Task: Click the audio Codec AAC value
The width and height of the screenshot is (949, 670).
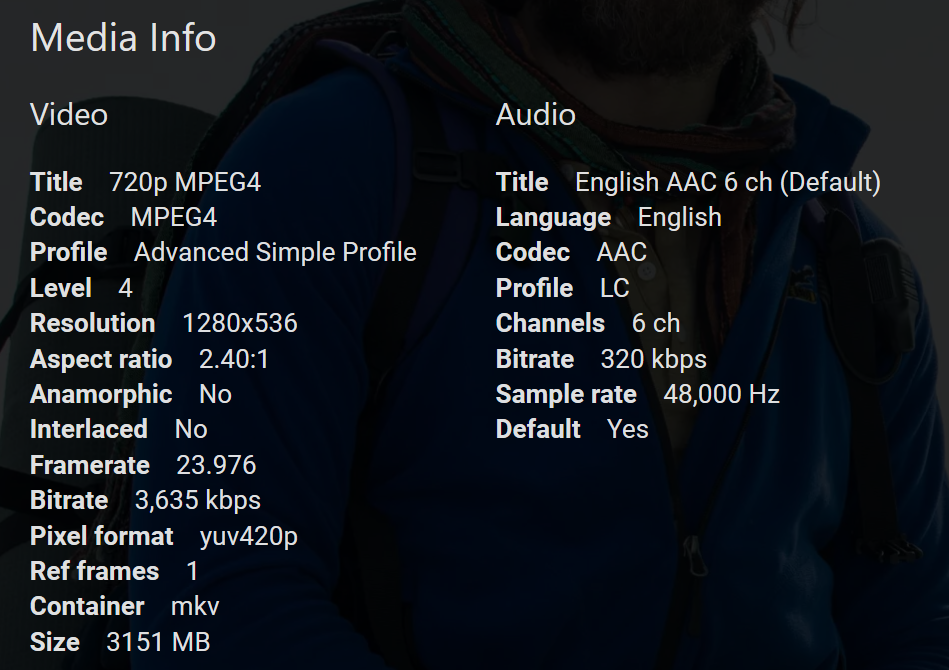Action: 621,252
